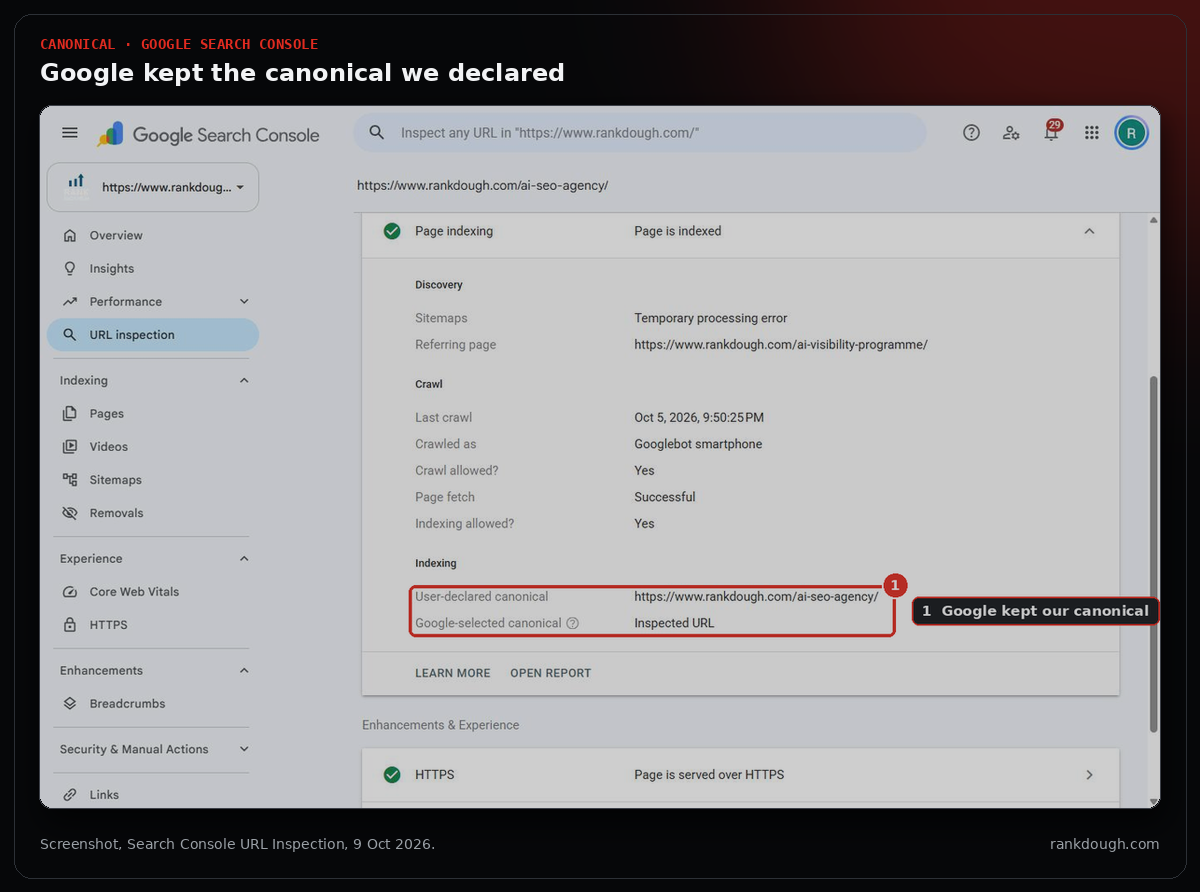Click user-declared canonical URL value
The image size is (1200, 892).
pos(756,597)
